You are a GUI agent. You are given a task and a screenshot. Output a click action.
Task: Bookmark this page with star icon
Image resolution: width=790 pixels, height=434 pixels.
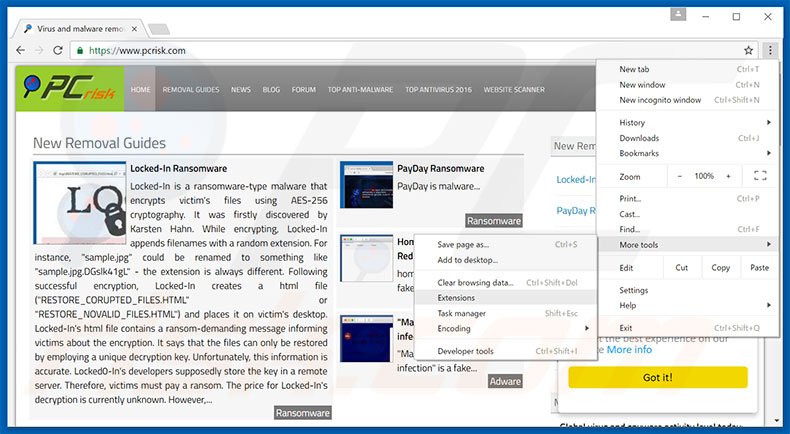(x=748, y=50)
